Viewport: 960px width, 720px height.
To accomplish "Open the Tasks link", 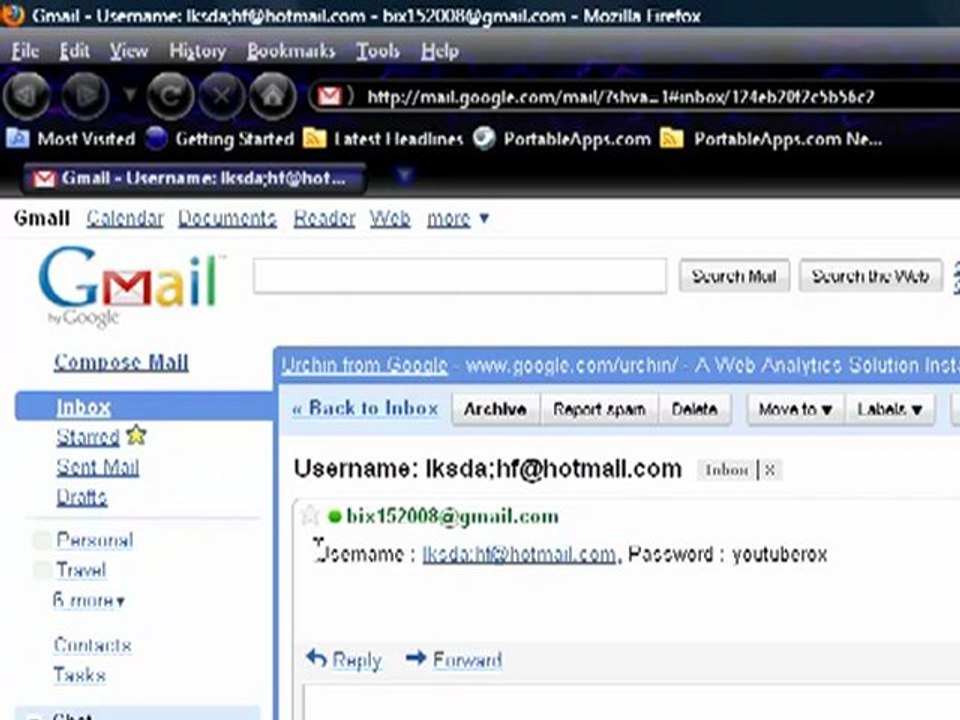I will tap(80, 675).
